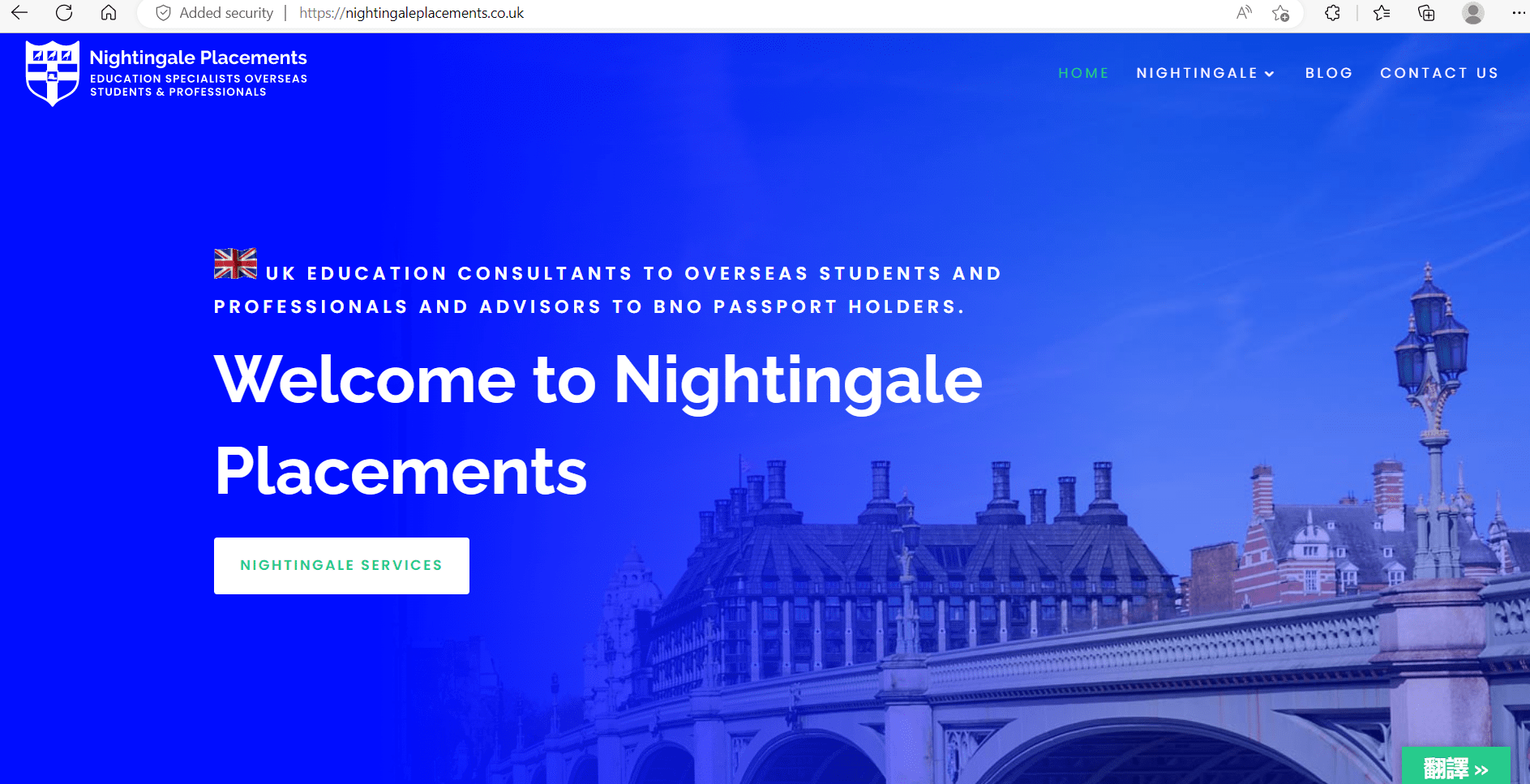
Task: Click the Nightingale Placements shield logo
Action: [x=53, y=73]
